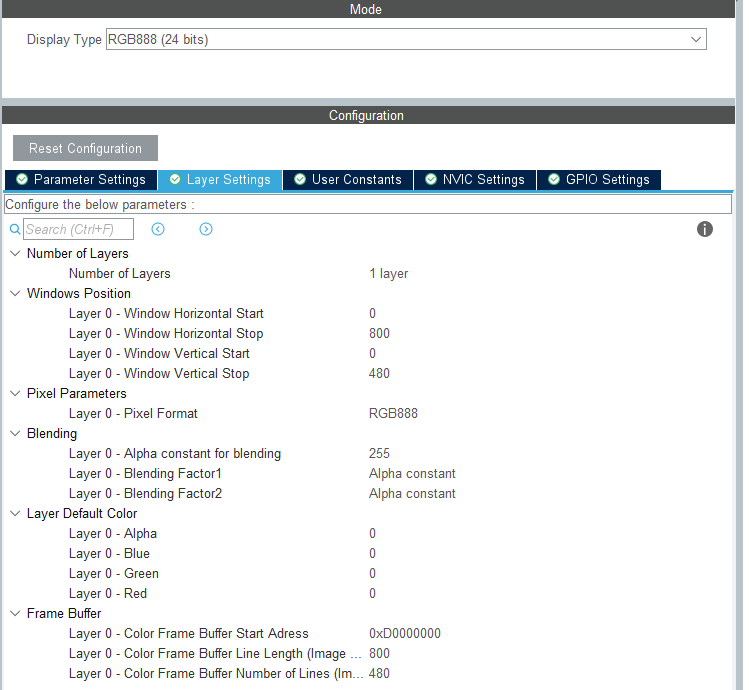Select 'Layer 0 - Window Horizontal Stop' label
Screen dimensions: 749x690
[166, 334]
